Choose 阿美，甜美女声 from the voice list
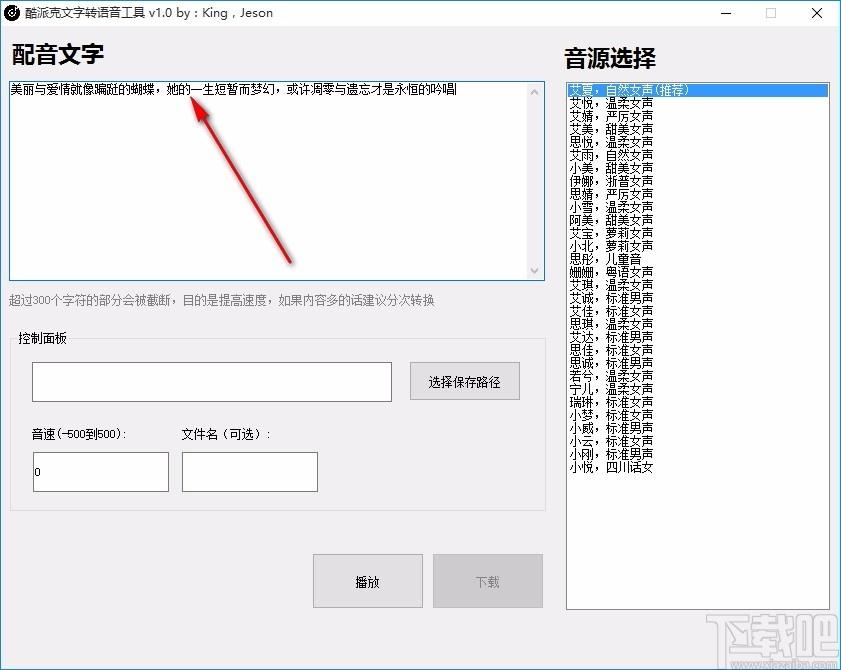This screenshot has width=841, height=670. (x=697, y=220)
